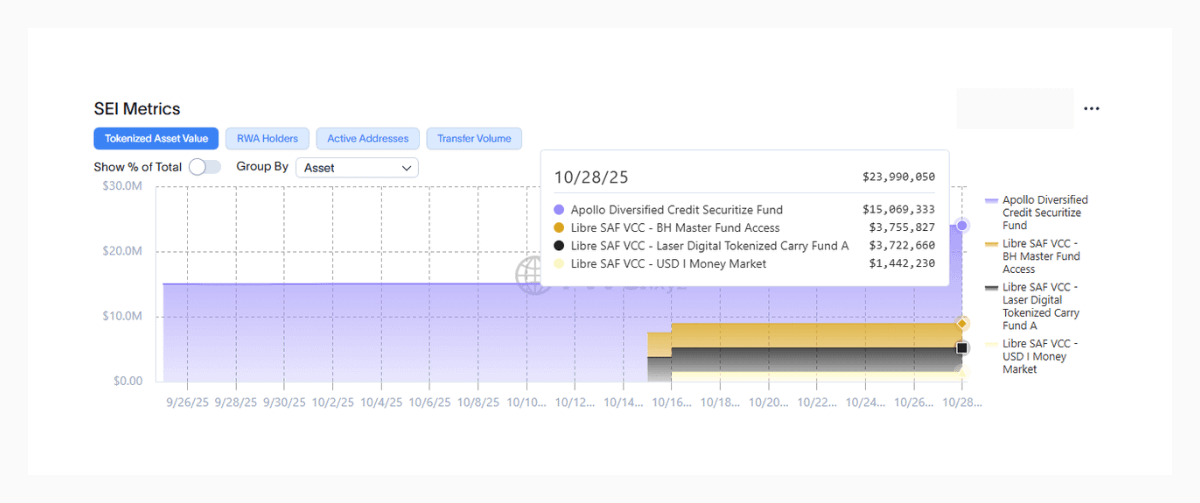Click the $30.0M y-axis label
Viewport: 1200px width, 503px height.
pos(122,186)
